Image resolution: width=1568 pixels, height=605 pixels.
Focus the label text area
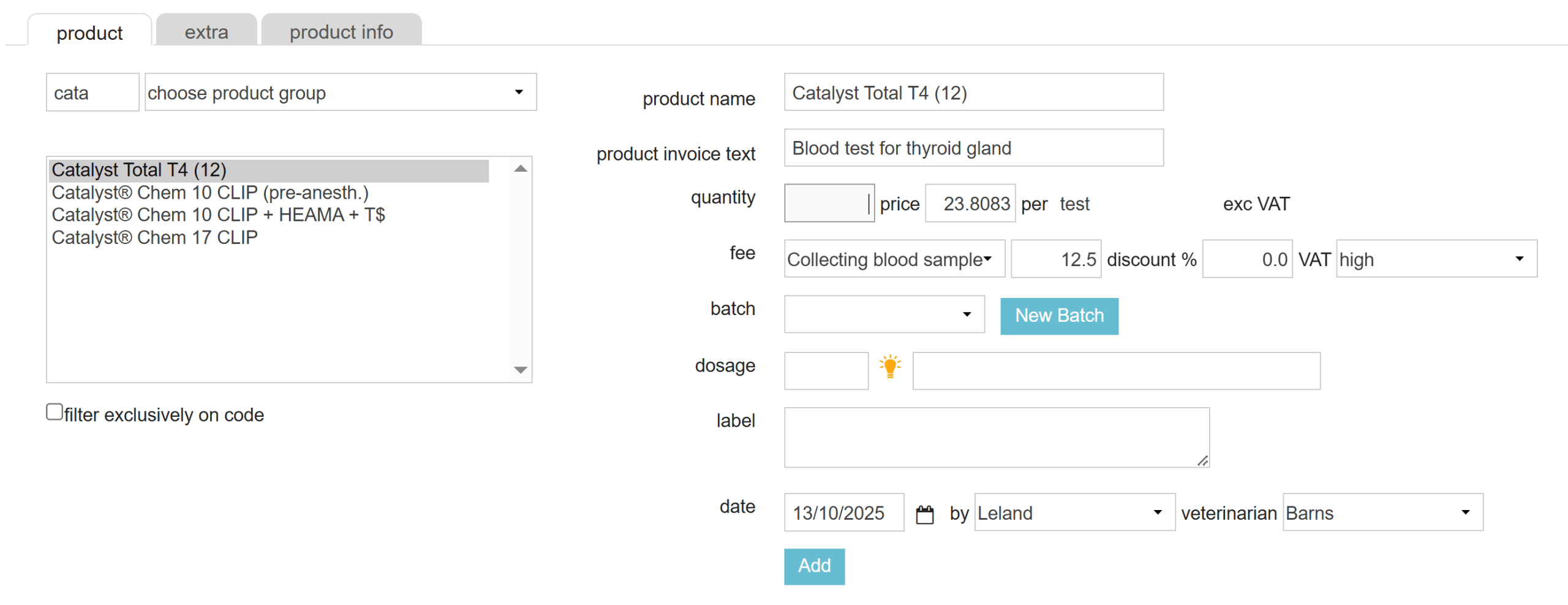(996, 438)
